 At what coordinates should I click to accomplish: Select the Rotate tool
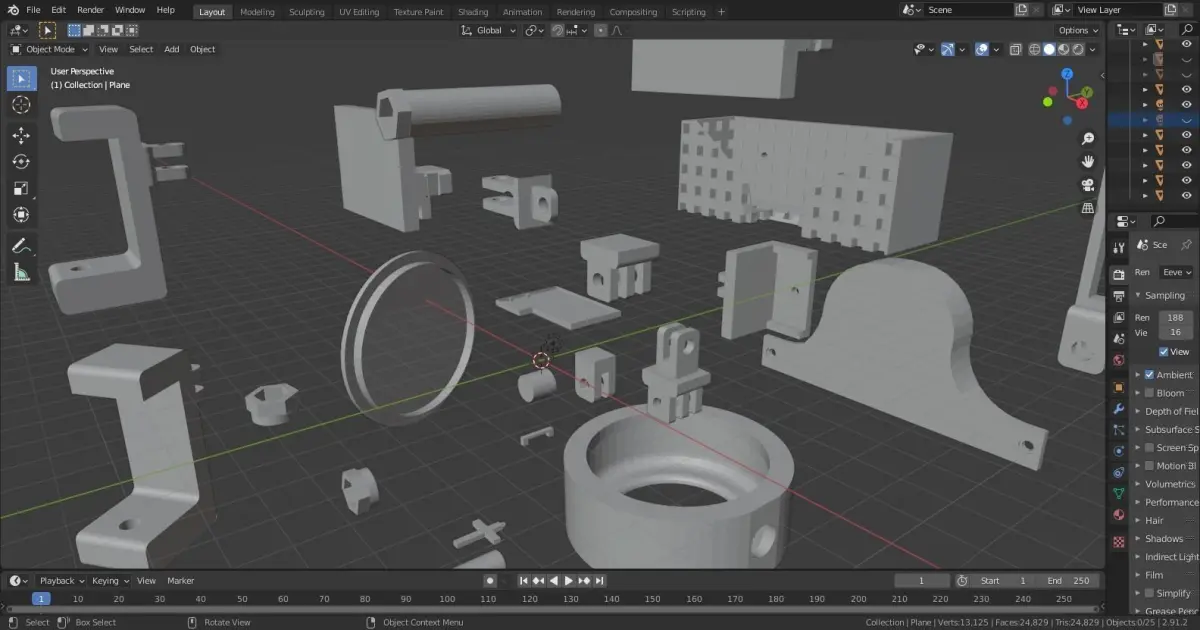click(21, 162)
